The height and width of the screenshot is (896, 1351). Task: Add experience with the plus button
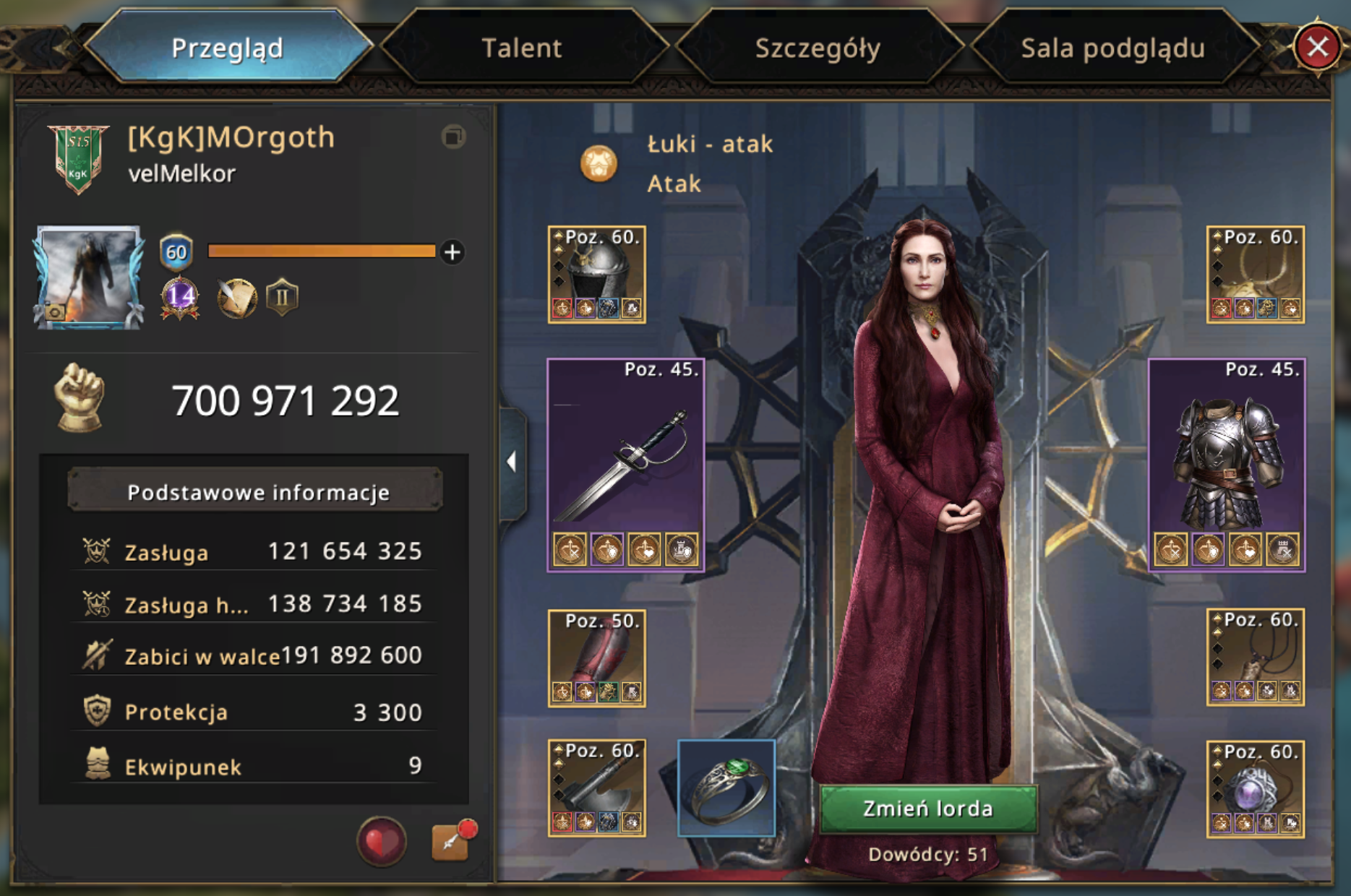click(453, 251)
